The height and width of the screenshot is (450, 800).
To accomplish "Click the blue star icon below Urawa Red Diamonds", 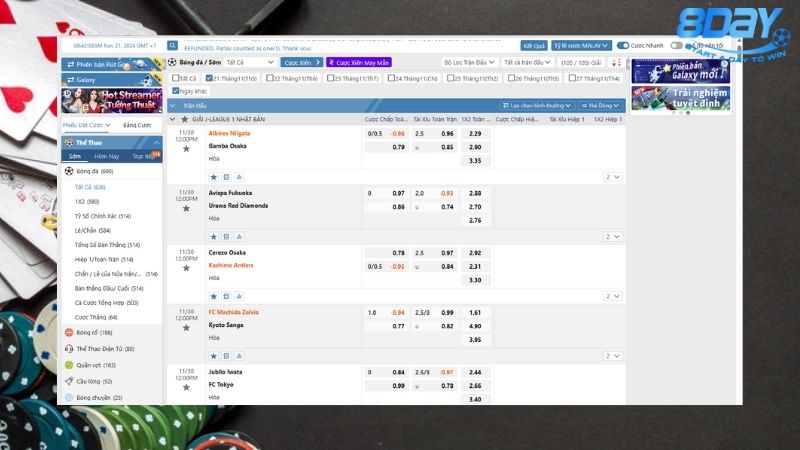I will pyautogui.click(x=214, y=237).
